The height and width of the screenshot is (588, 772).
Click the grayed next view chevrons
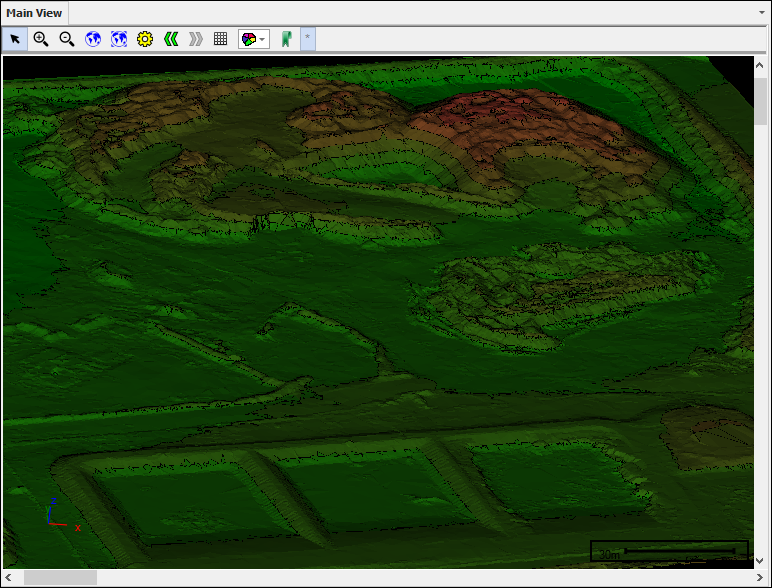coord(196,39)
